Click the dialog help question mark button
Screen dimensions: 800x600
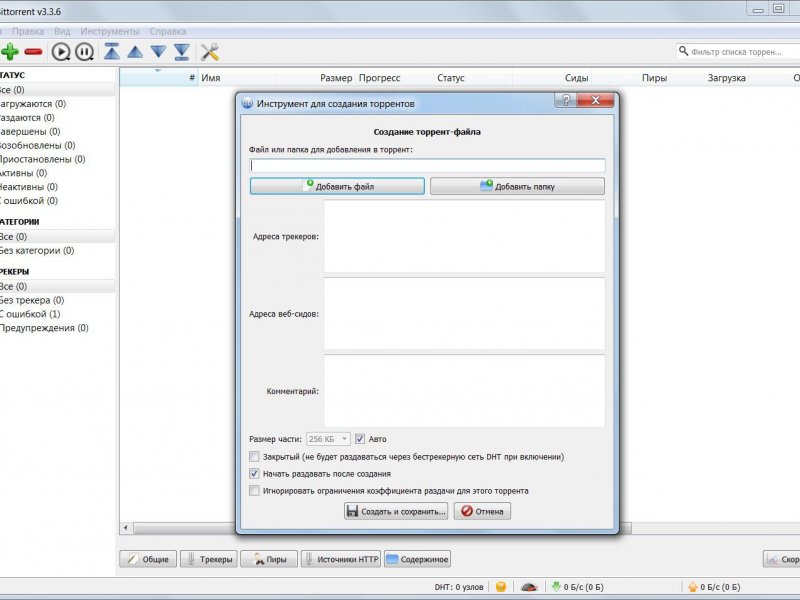click(565, 100)
